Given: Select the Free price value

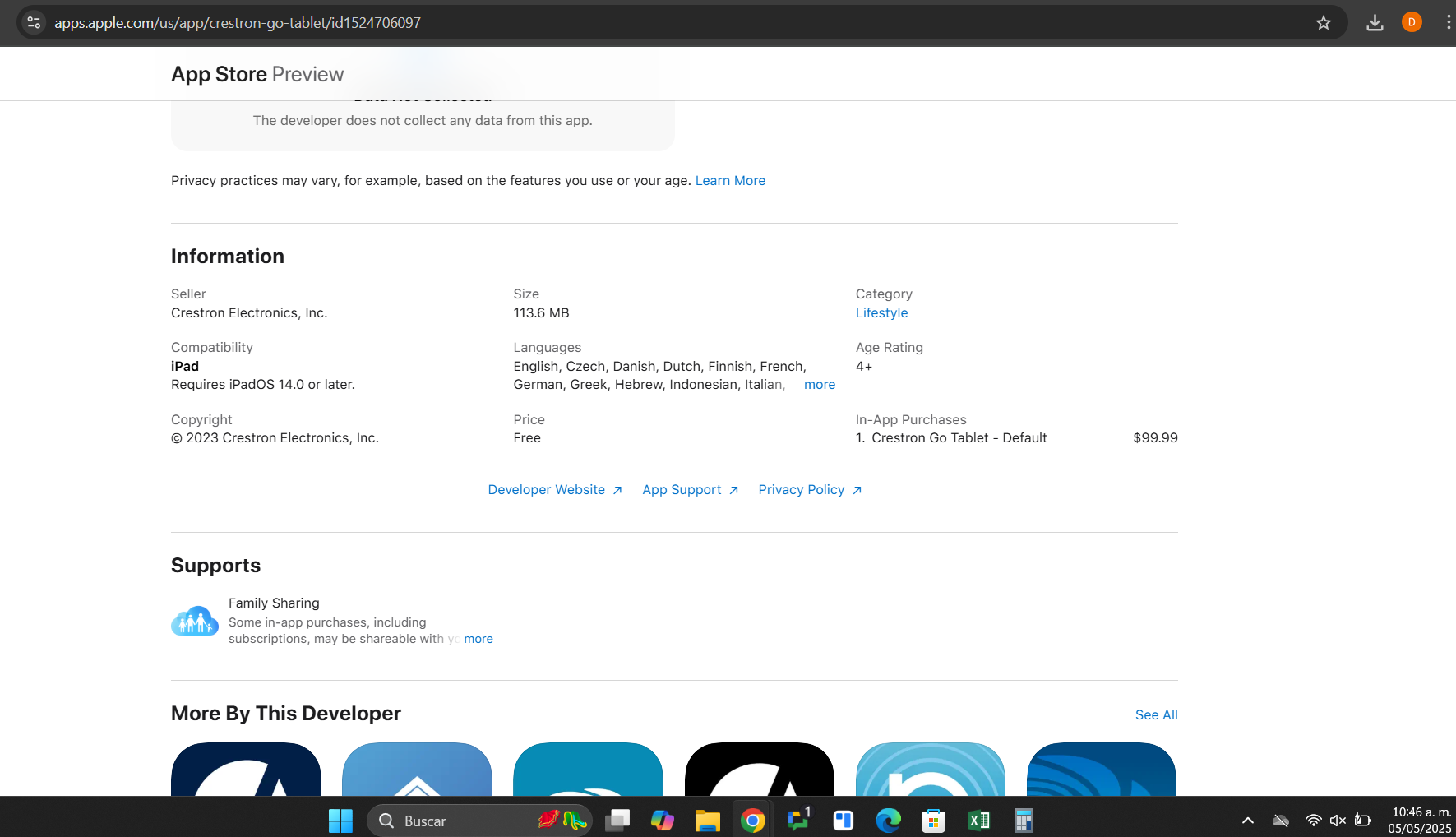Looking at the screenshot, I should pyautogui.click(x=527, y=437).
